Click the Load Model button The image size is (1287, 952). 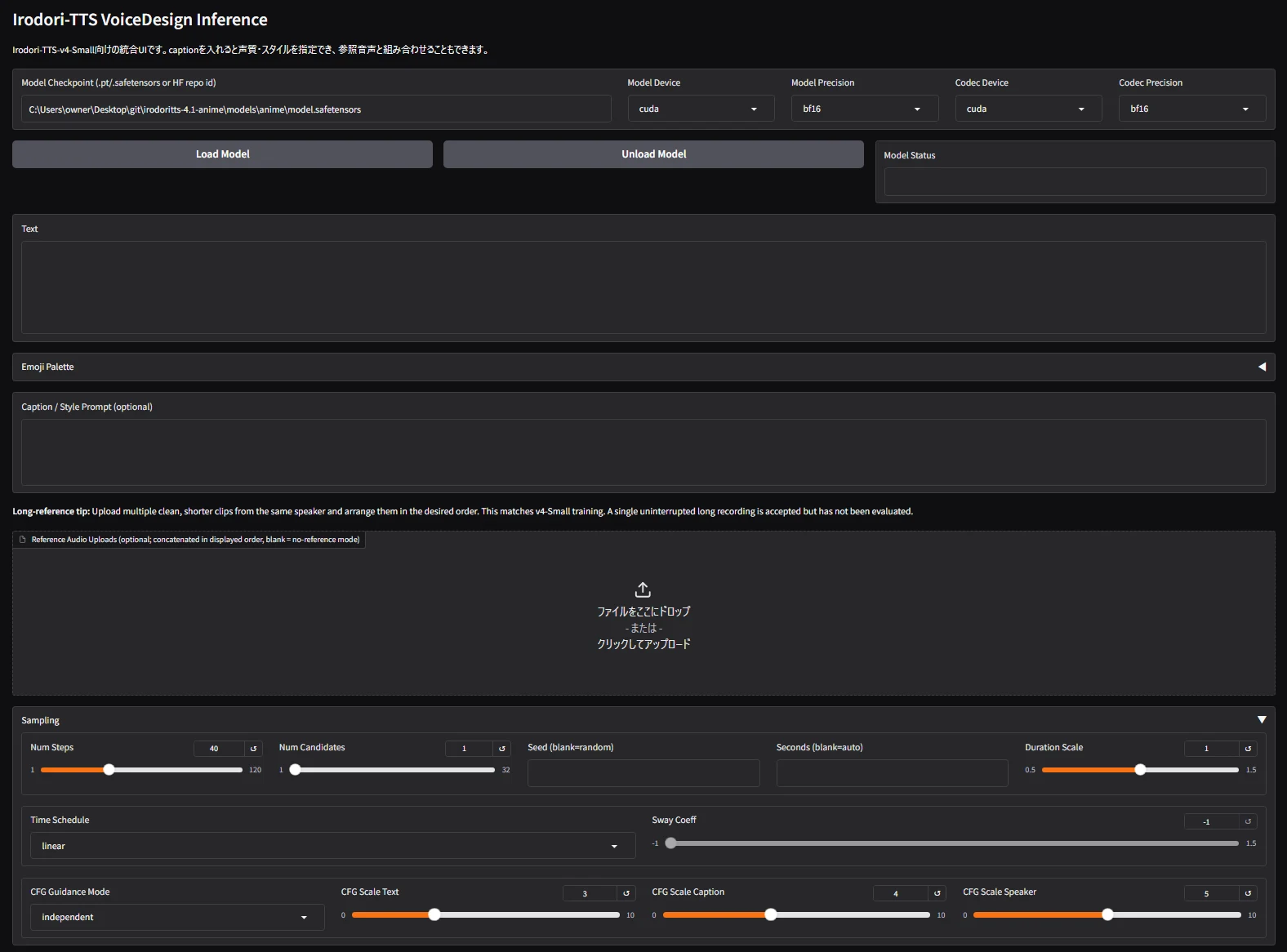coord(222,154)
